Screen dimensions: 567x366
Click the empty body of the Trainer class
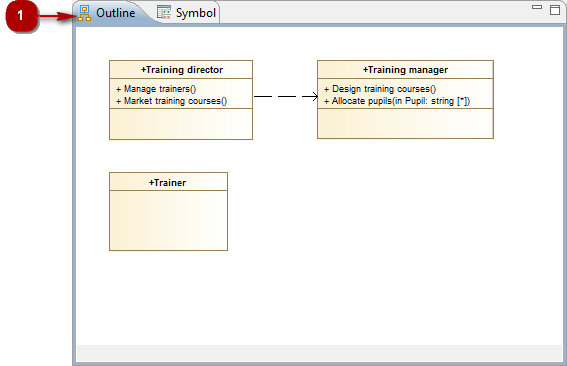(x=169, y=220)
